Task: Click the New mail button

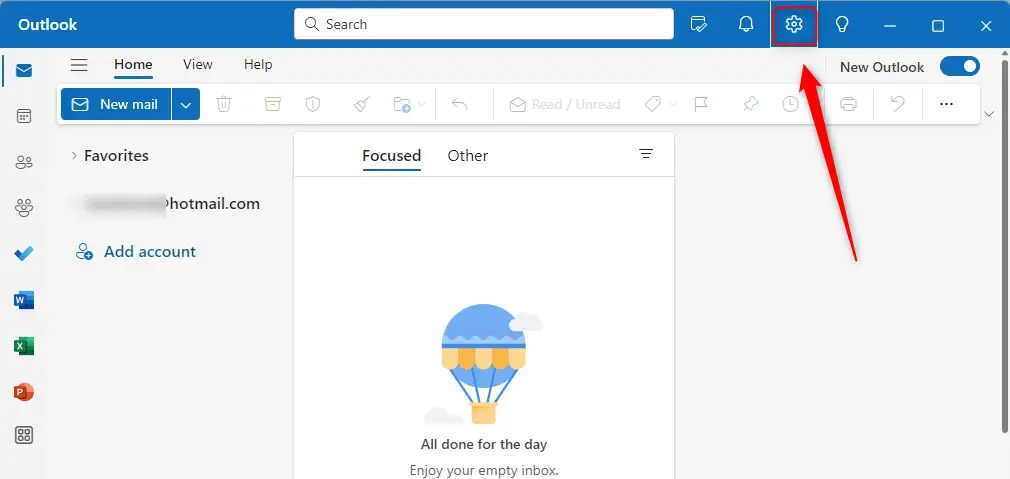Action: click(116, 104)
